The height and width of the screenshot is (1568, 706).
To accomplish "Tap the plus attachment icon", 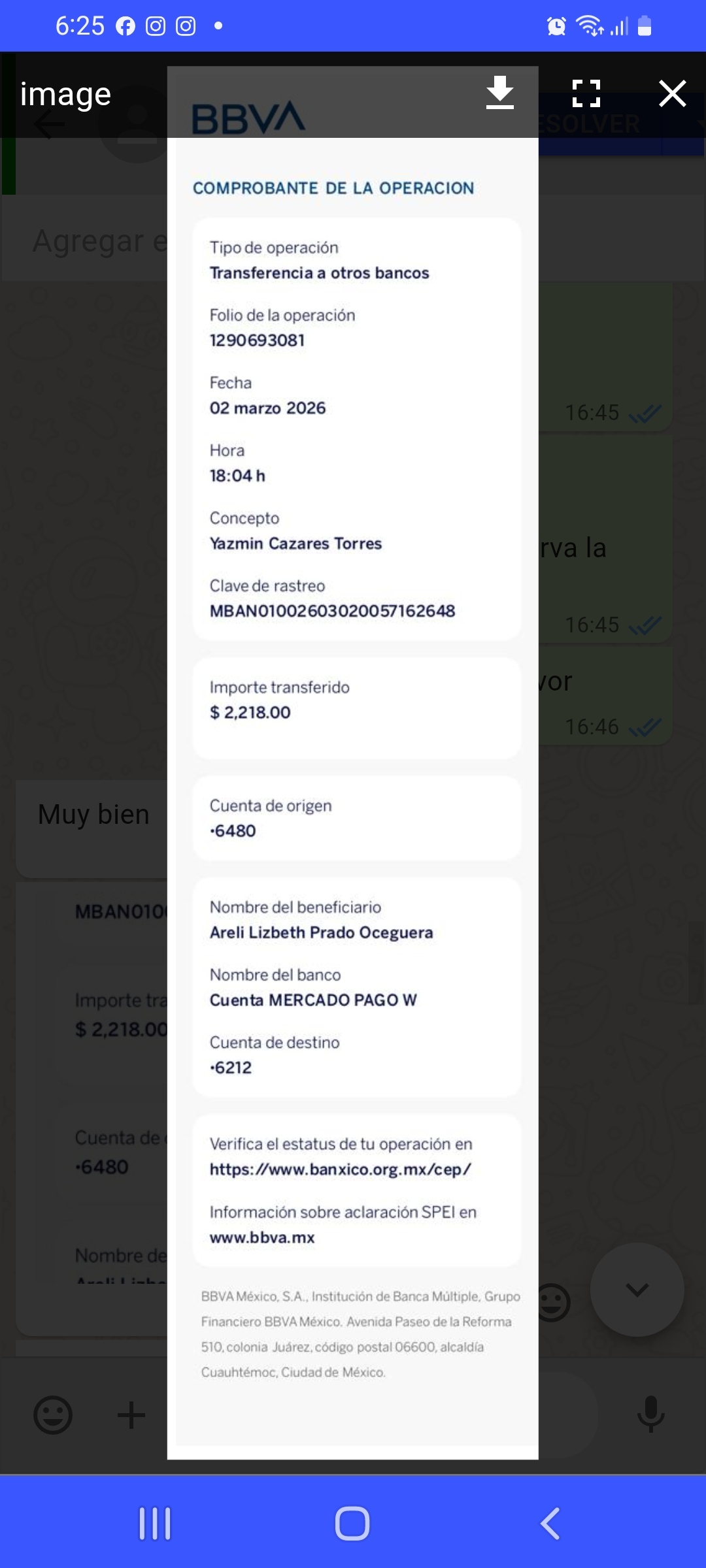I will pyautogui.click(x=131, y=1415).
